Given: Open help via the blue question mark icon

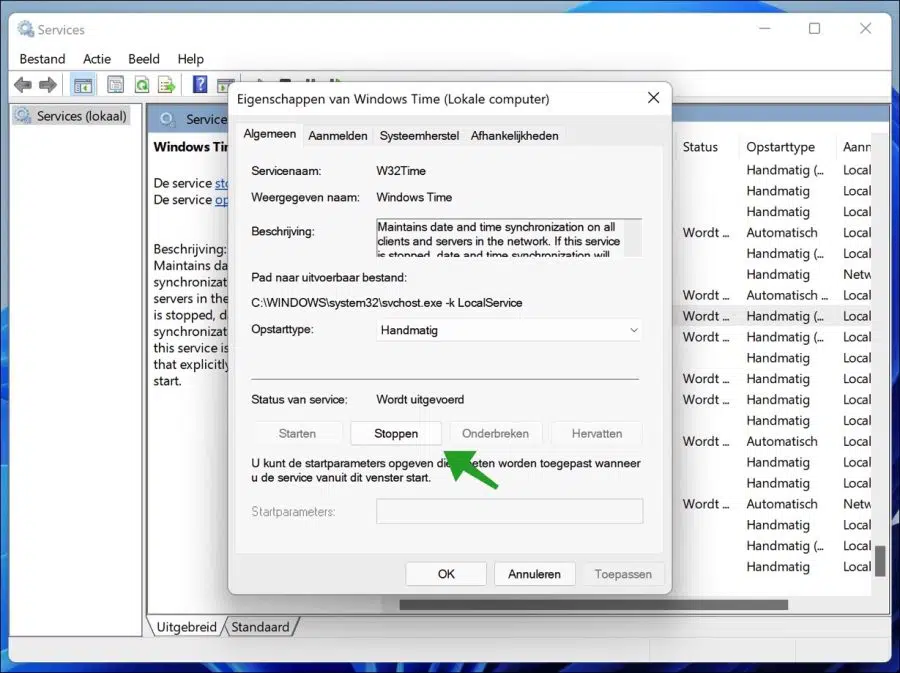Looking at the screenshot, I should pos(200,84).
